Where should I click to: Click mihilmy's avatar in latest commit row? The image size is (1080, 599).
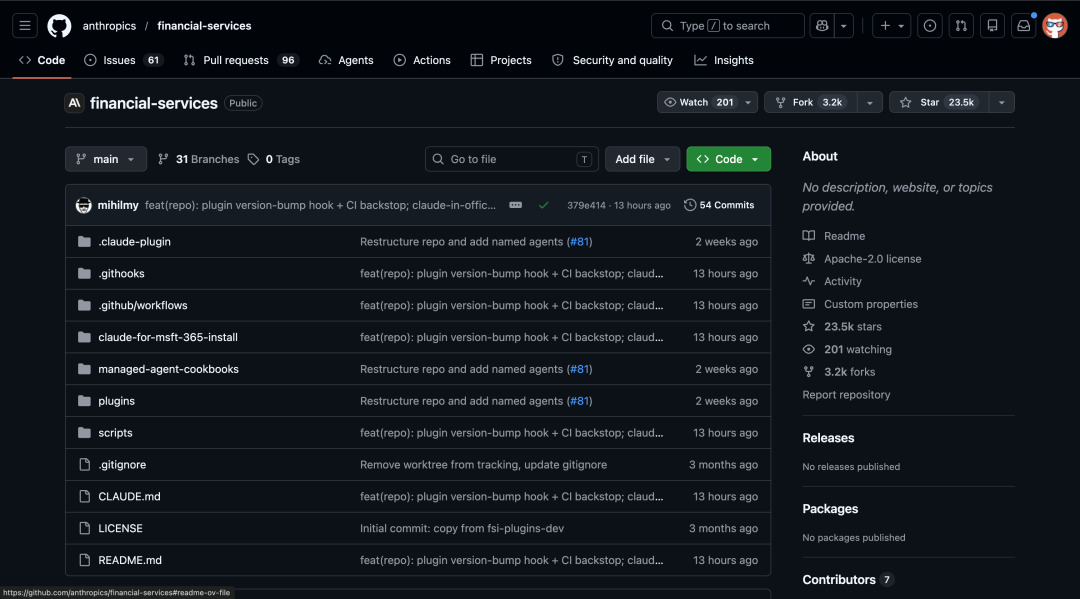tap(83, 205)
